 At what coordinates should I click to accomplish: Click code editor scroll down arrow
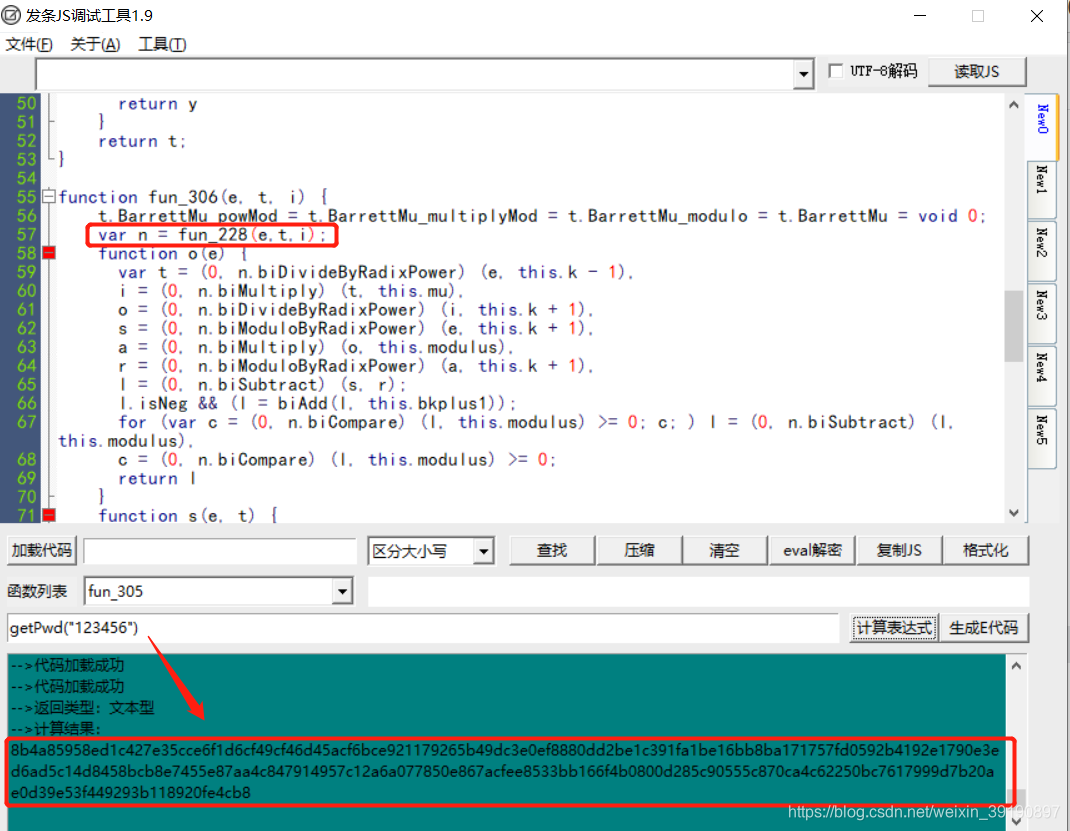pyautogui.click(x=1013, y=513)
